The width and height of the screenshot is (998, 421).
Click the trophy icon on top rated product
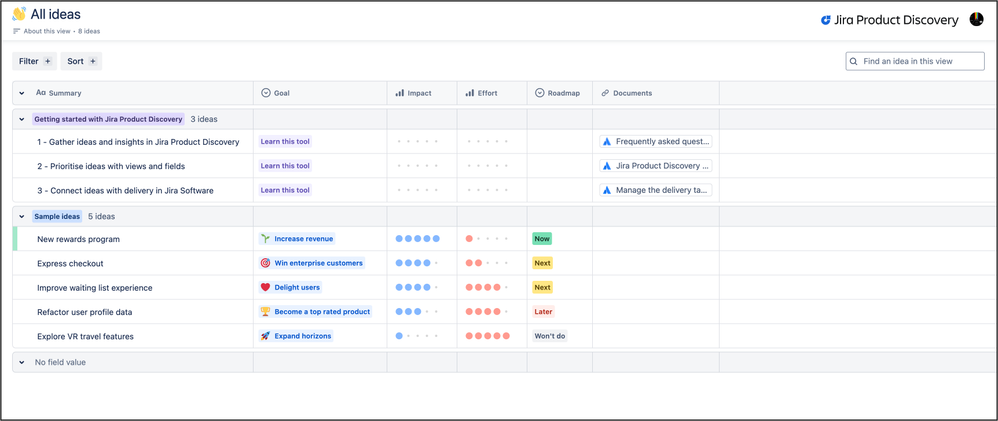coord(265,311)
